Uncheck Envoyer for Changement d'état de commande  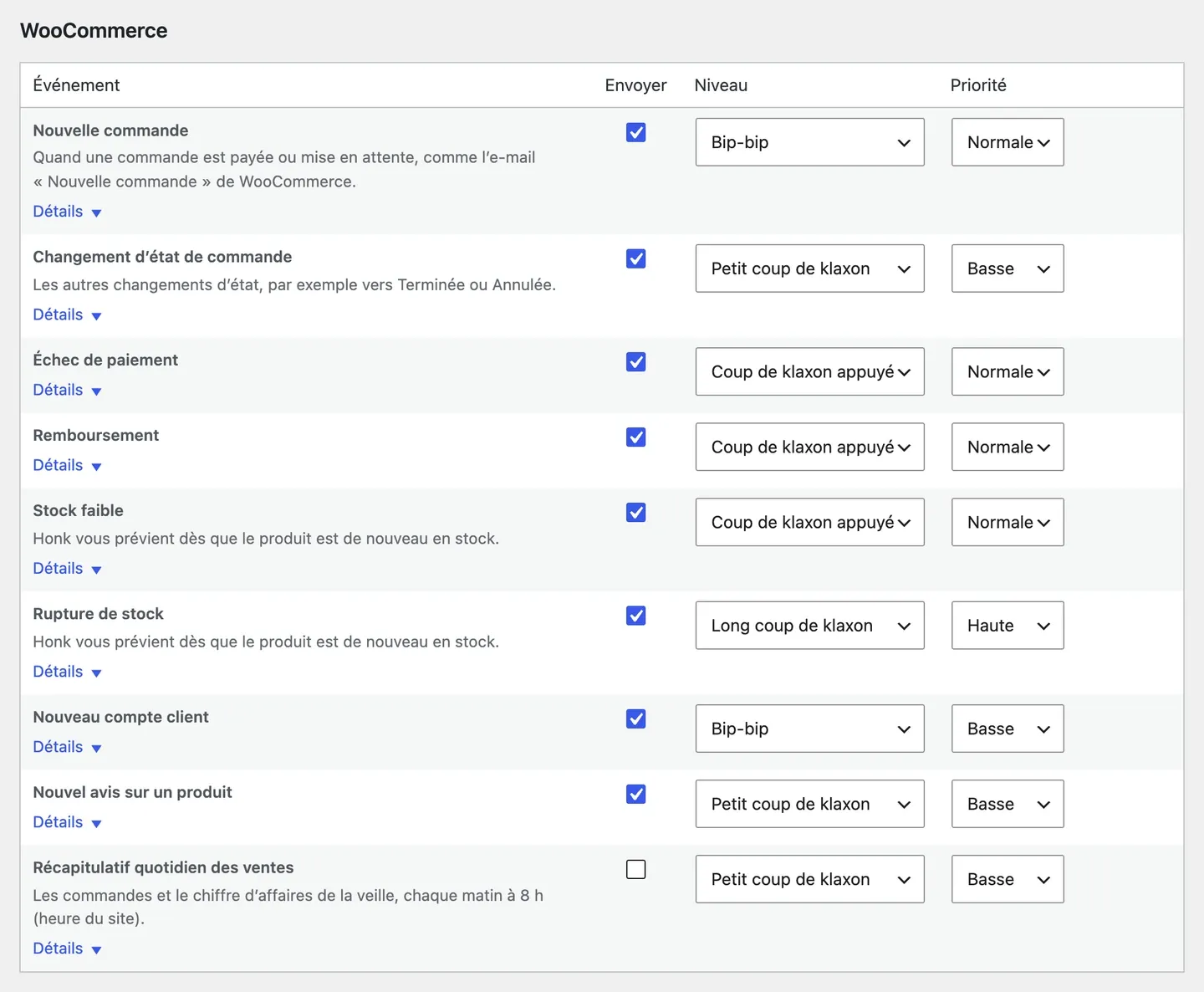pyautogui.click(x=635, y=258)
